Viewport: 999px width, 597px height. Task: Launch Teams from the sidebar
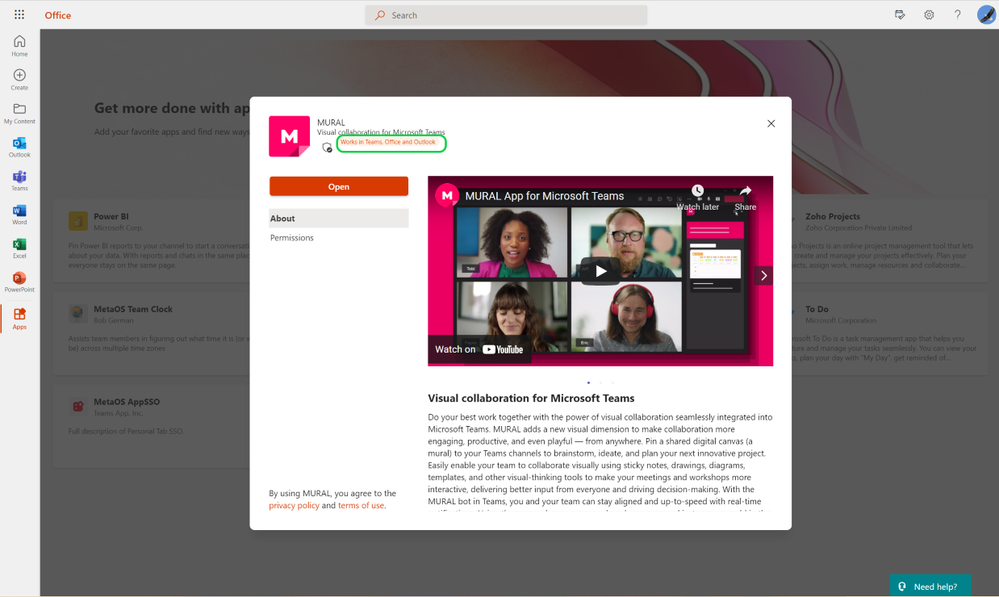20,181
